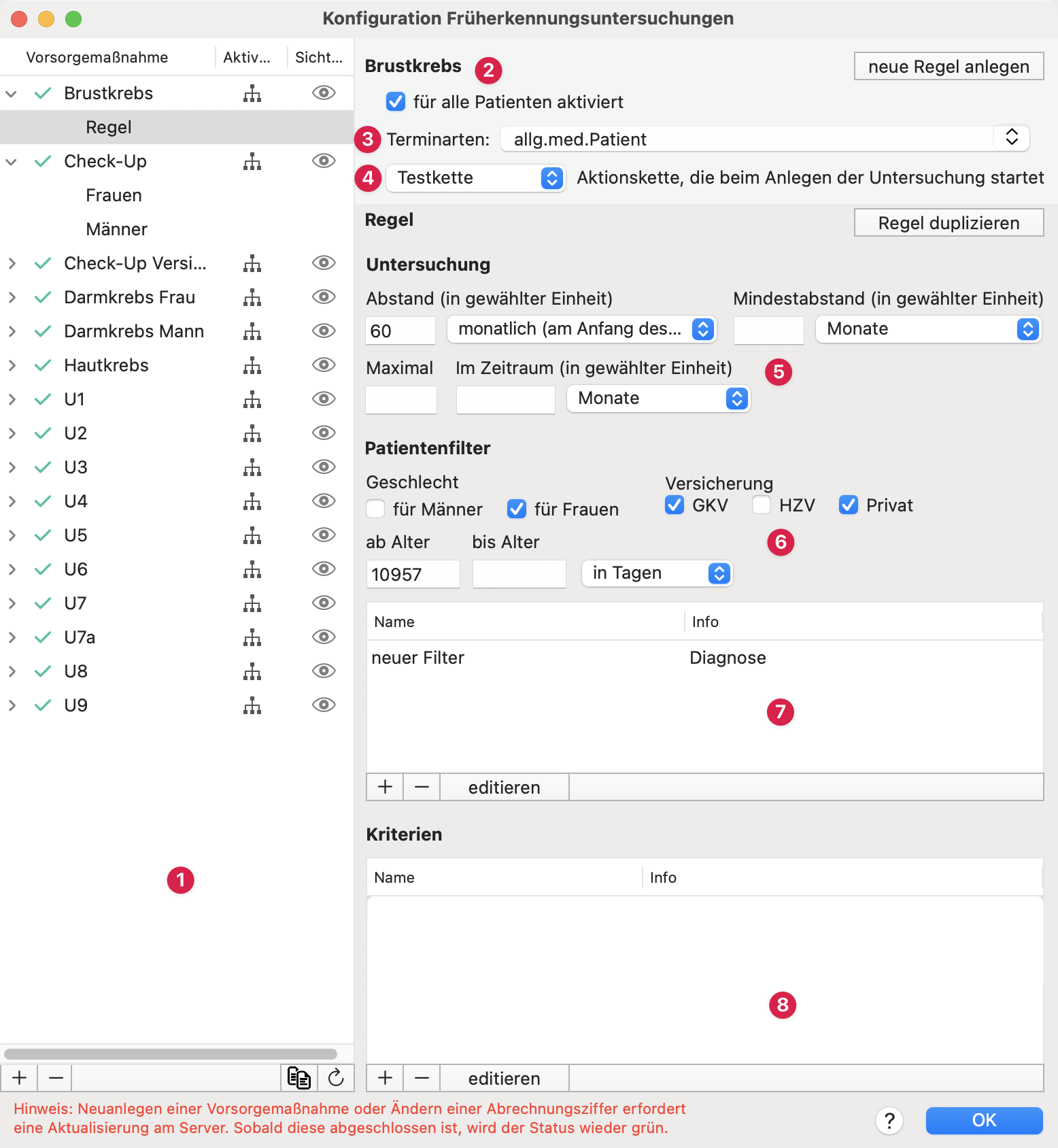The image size is (1058, 1148).
Task: Click the copy icon below the Vorsorgemaßnahme list
Action: pos(298,1078)
